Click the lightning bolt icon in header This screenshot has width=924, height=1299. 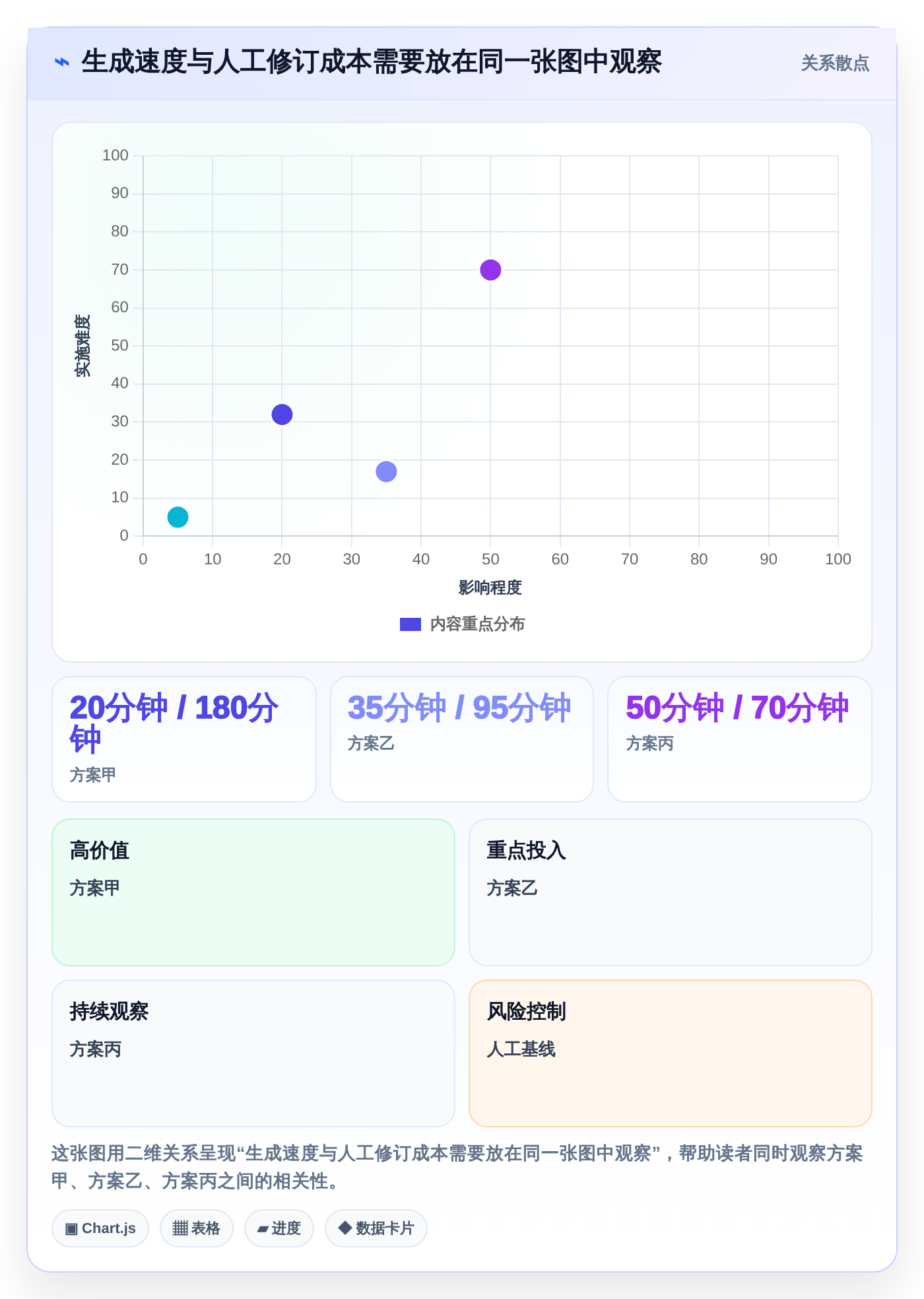pos(62,62)
